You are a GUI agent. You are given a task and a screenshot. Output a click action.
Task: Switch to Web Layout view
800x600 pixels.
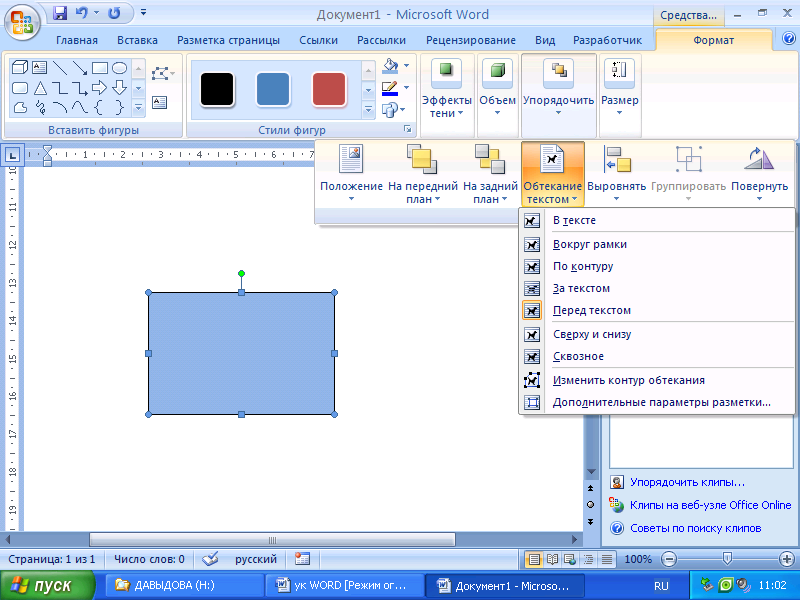[570, 560]
